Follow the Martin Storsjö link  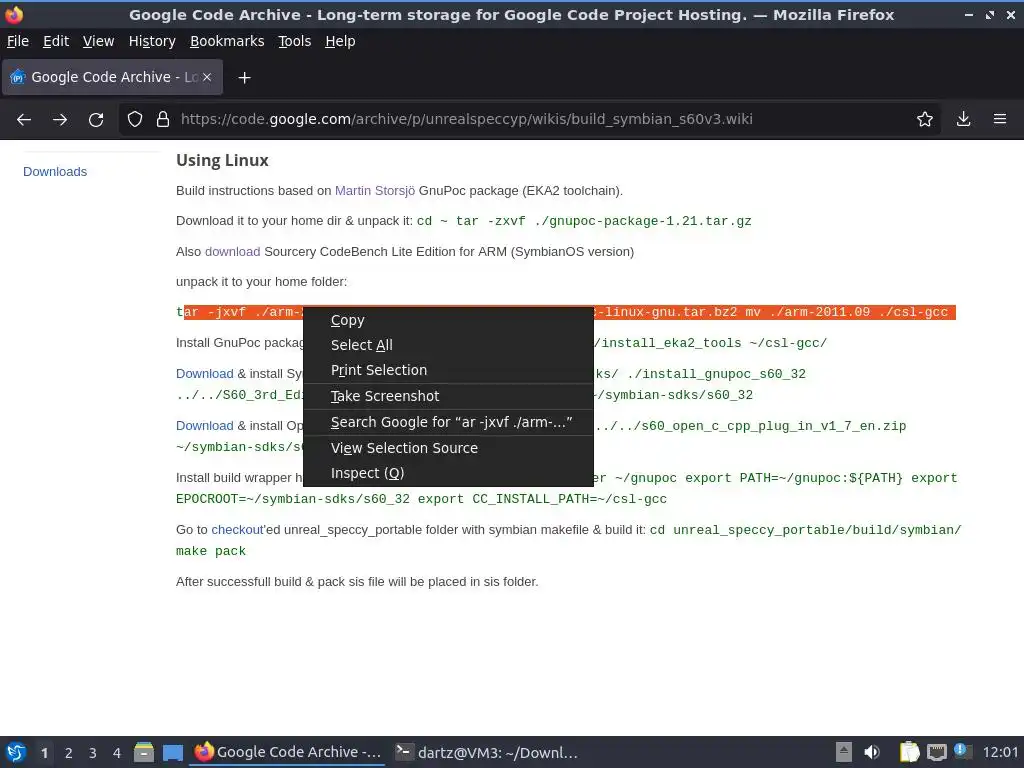pyautogui.click(x=375, y=191)
